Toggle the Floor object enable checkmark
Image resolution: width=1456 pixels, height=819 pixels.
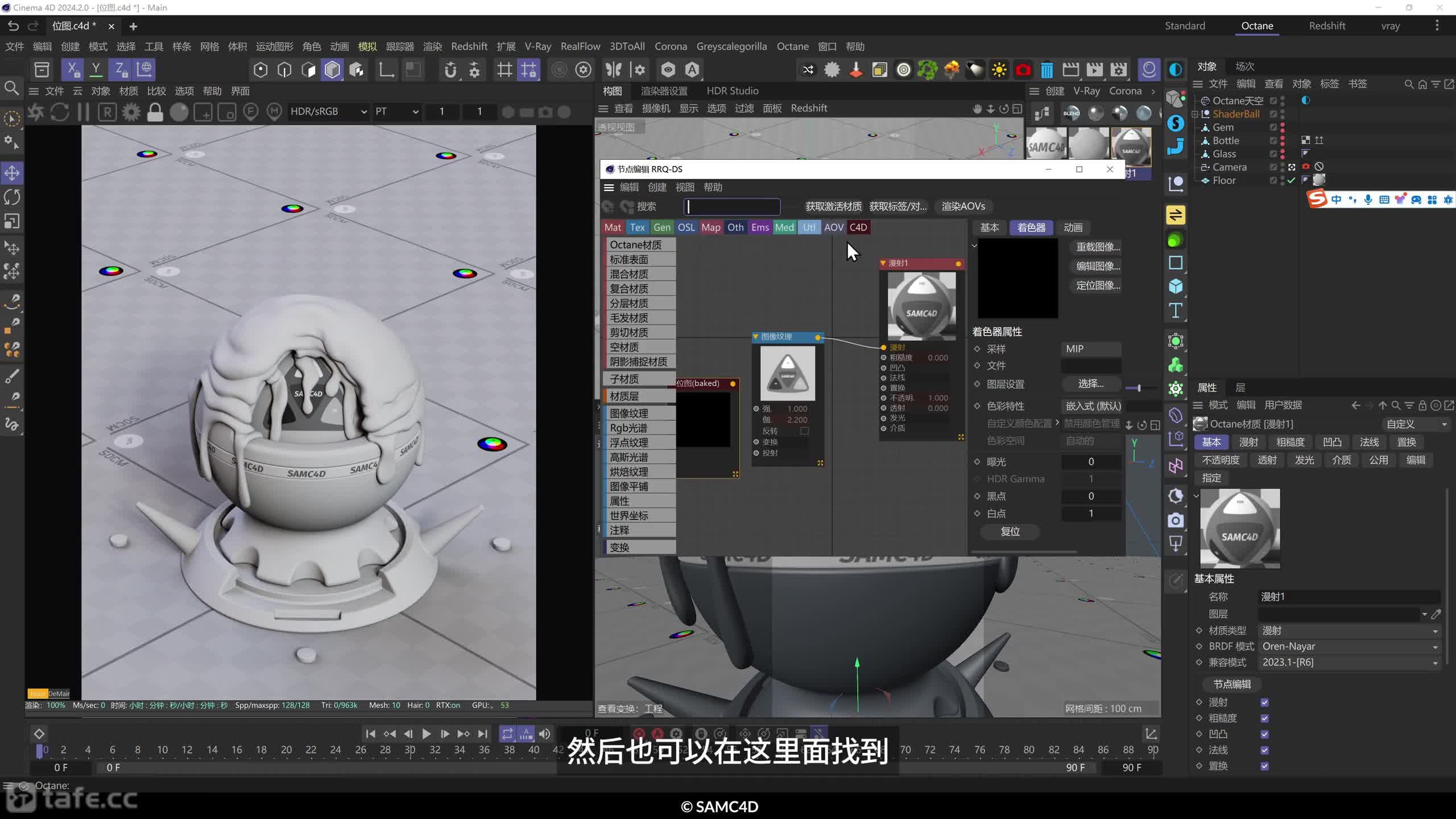point(1292,180)
